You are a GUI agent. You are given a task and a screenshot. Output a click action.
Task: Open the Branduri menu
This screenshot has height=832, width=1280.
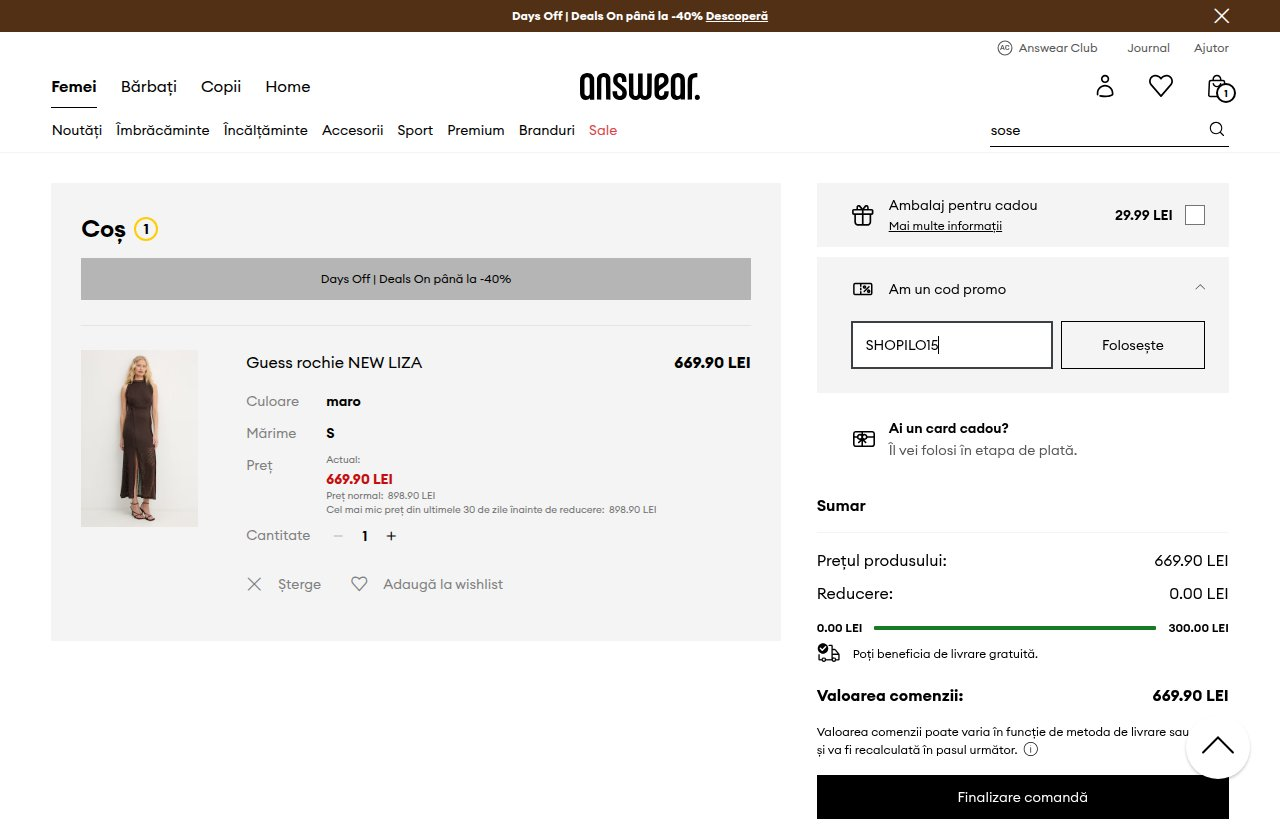click(x=547, y=130)
